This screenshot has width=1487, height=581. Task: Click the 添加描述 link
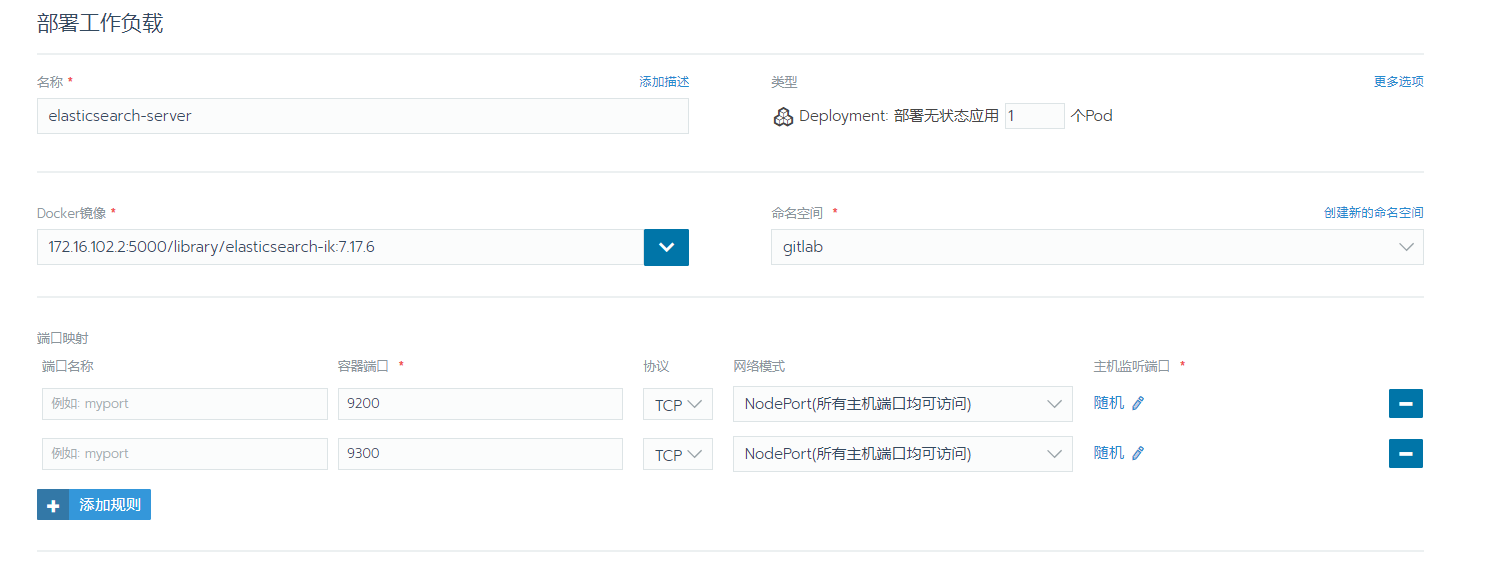point(664,82)
